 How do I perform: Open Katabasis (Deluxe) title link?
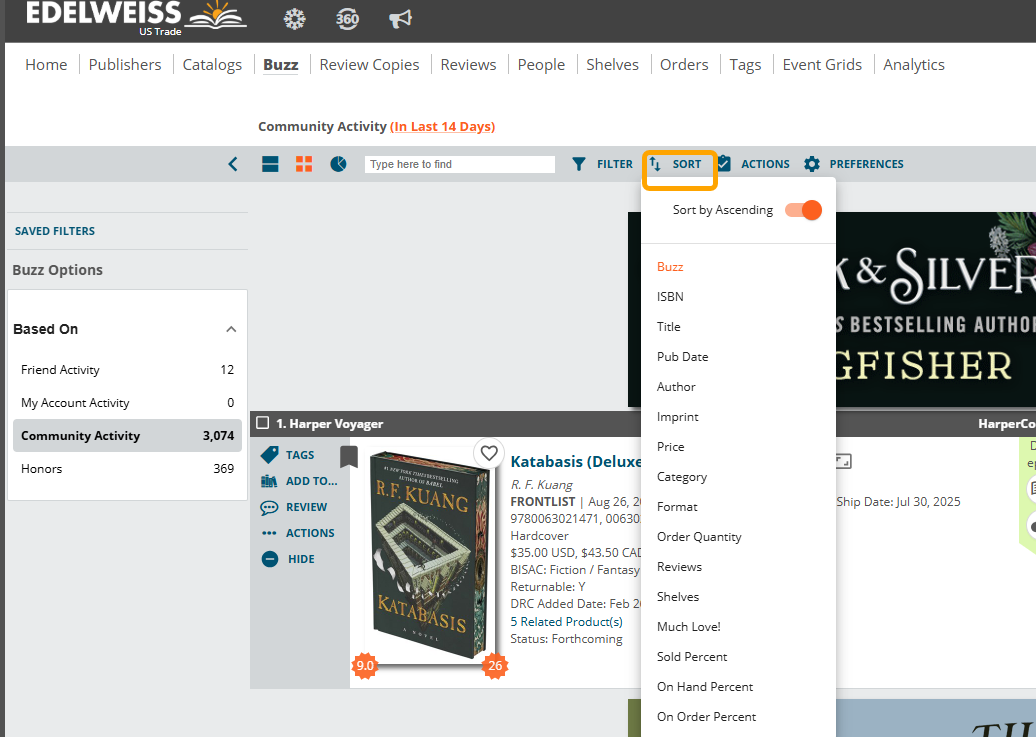click(x=575, y=461)
